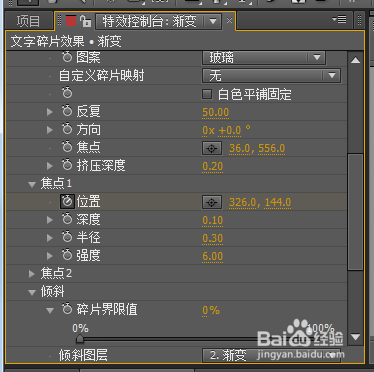The width and height of the screenshot is (374, 372).
Task: Collapse the 倾斜 group
Action: coord(32,292)
